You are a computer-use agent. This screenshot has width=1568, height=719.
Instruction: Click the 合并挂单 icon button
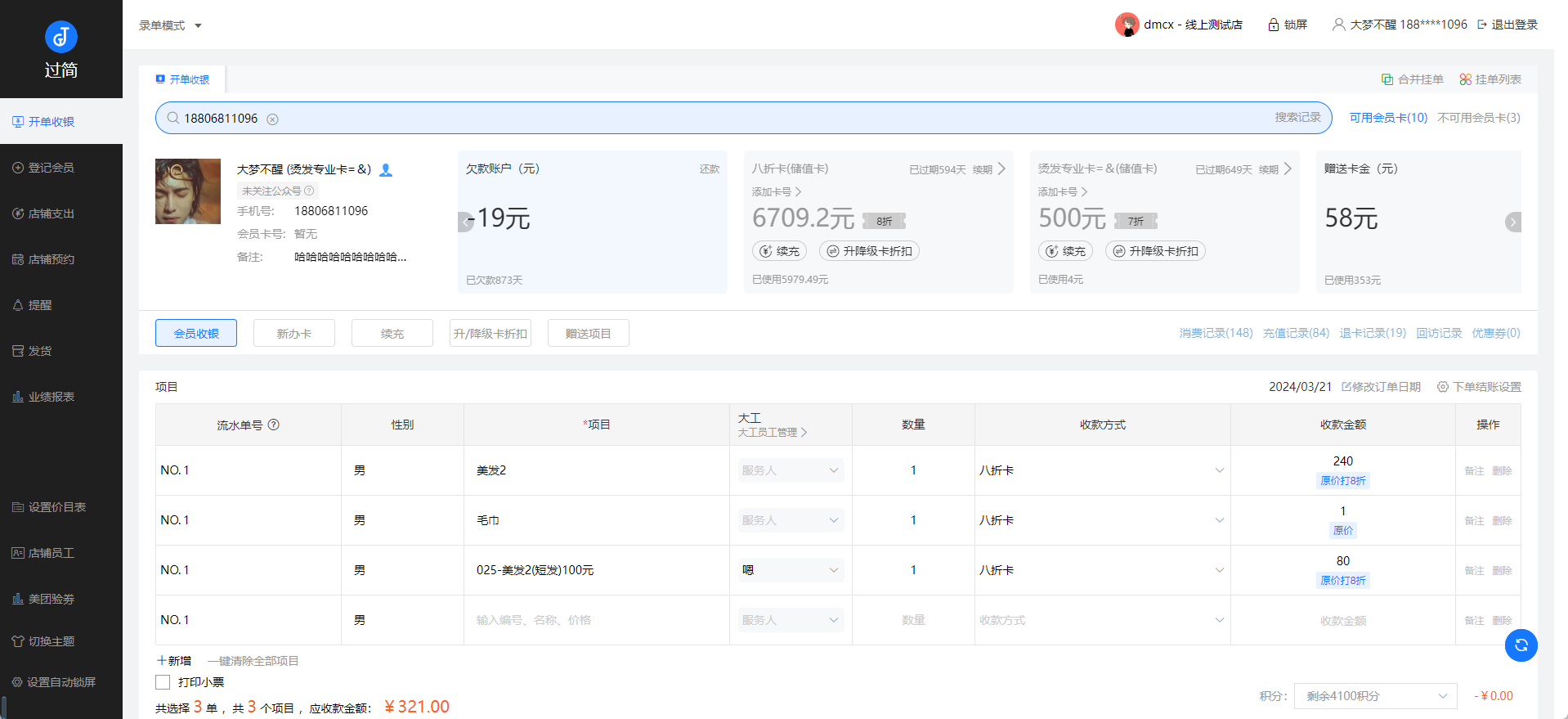(x=1412, y=79)
